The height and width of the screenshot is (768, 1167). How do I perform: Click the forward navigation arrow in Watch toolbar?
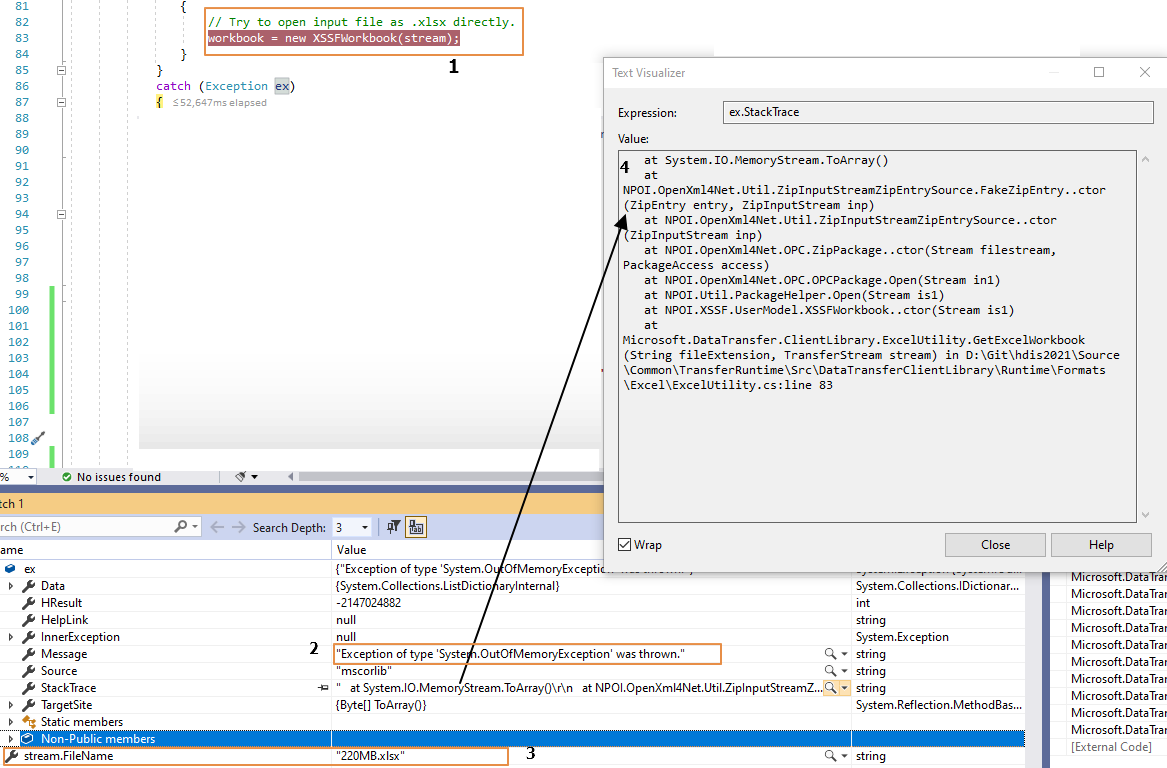coord(238,526)
